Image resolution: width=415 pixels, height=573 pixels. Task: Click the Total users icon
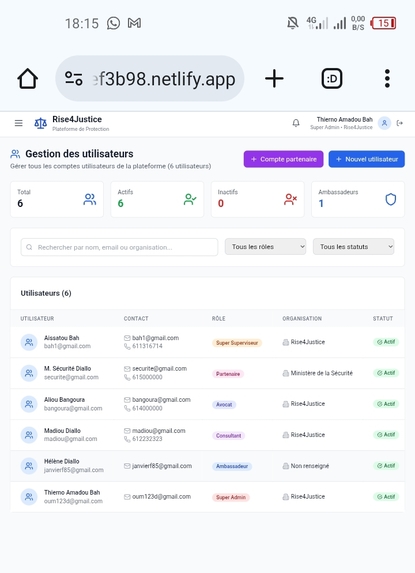(90, 199)
